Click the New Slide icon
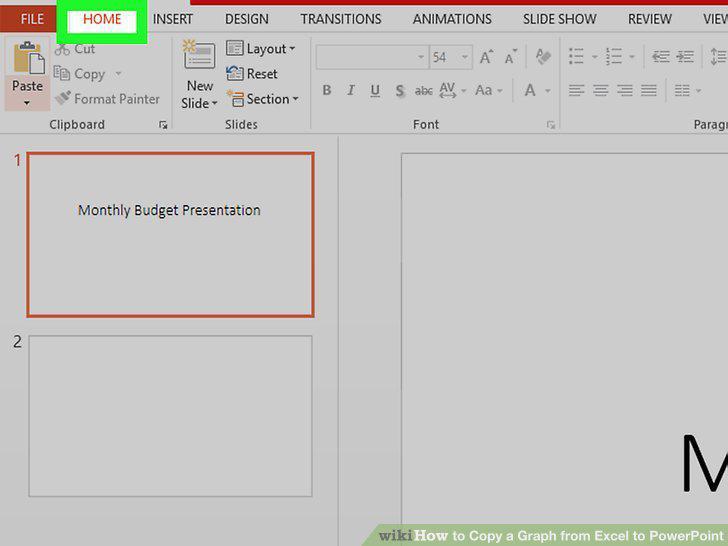Image resolution: width=728 pixels, height=546 pixels. pyautogui.click(x=200, y=56)
